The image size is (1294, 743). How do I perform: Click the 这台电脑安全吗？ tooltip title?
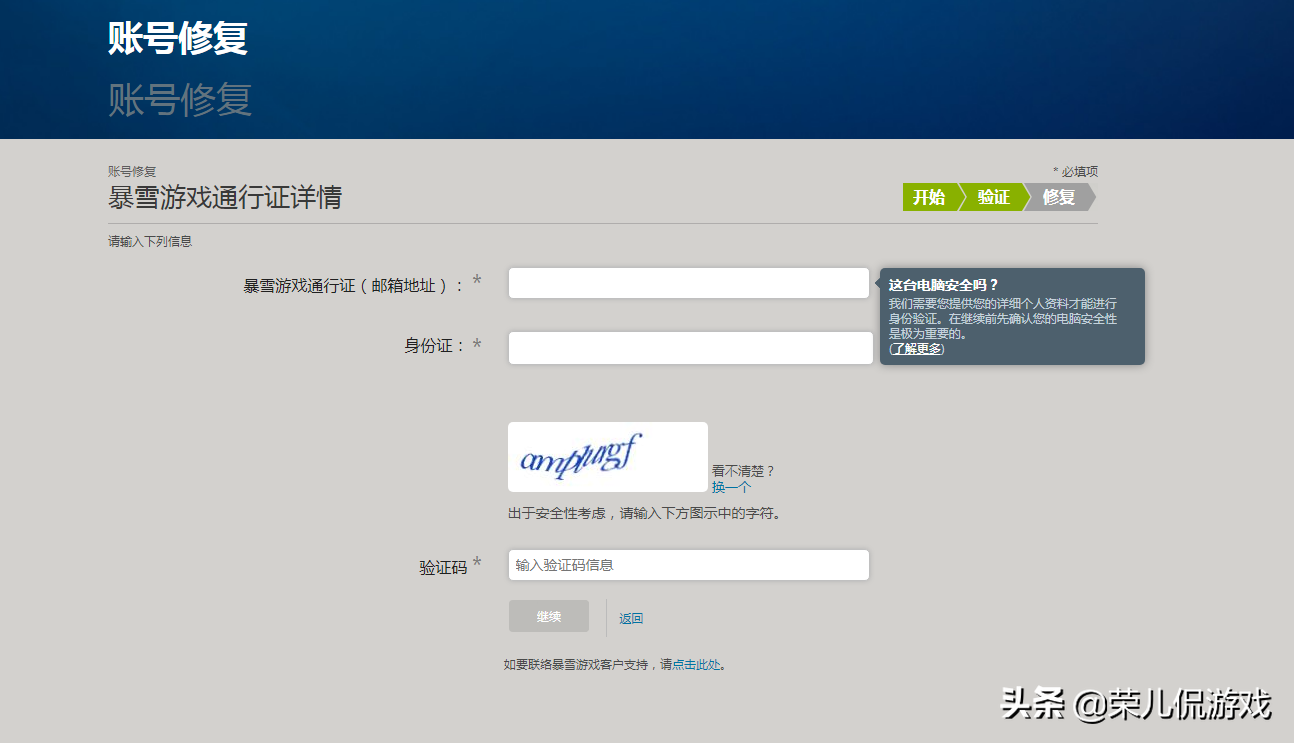pyautogui.click(x=944, y=285)
